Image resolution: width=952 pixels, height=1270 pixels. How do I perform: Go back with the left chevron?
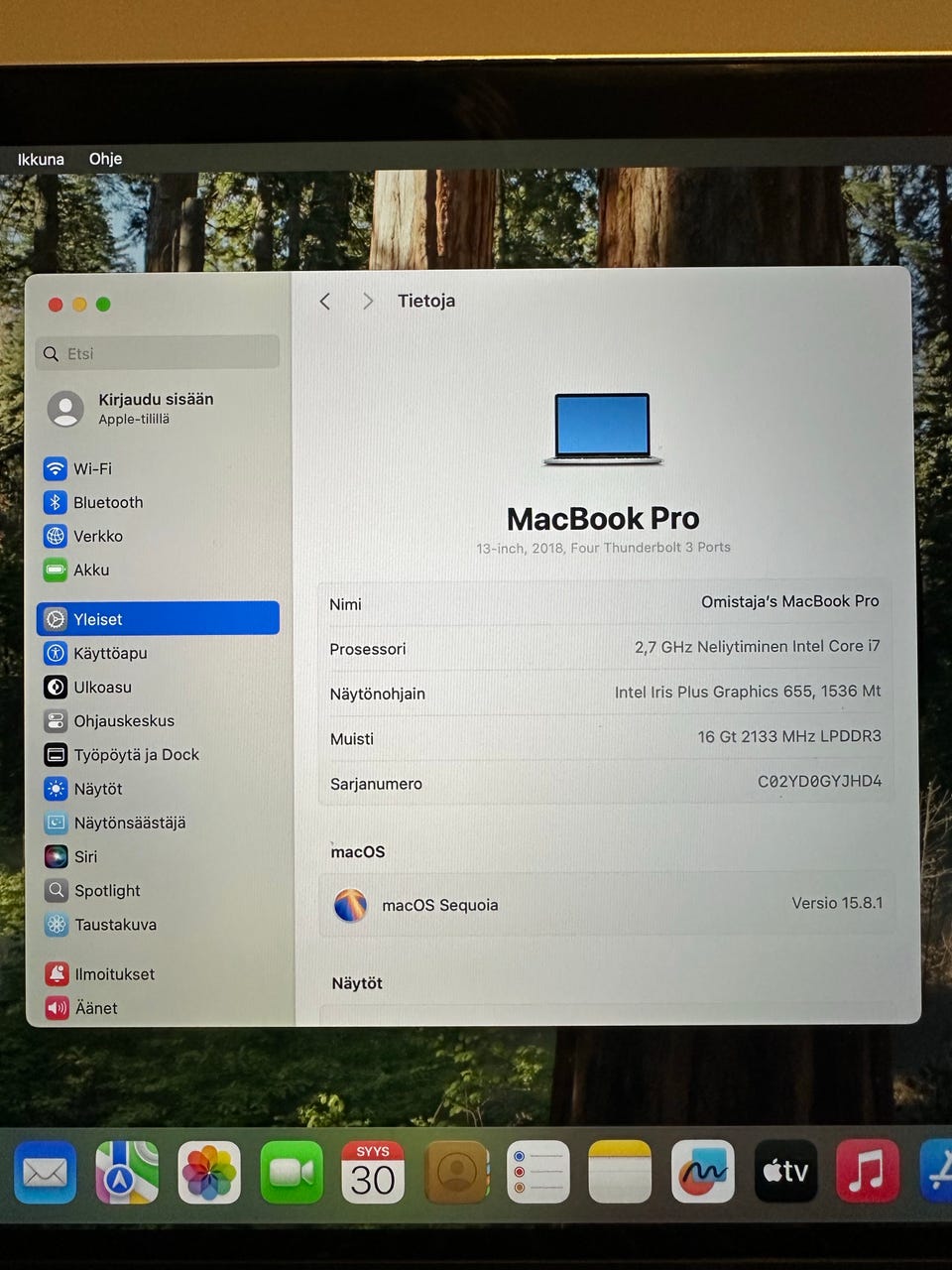pyautogui.click(x=325, y=301)
